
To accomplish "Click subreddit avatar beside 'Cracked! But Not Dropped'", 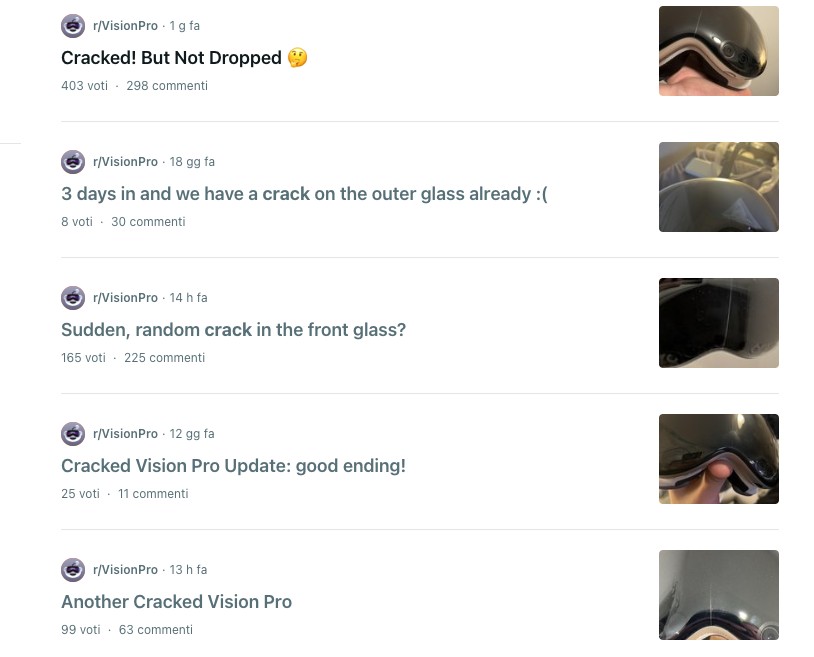I will point(73,26).
